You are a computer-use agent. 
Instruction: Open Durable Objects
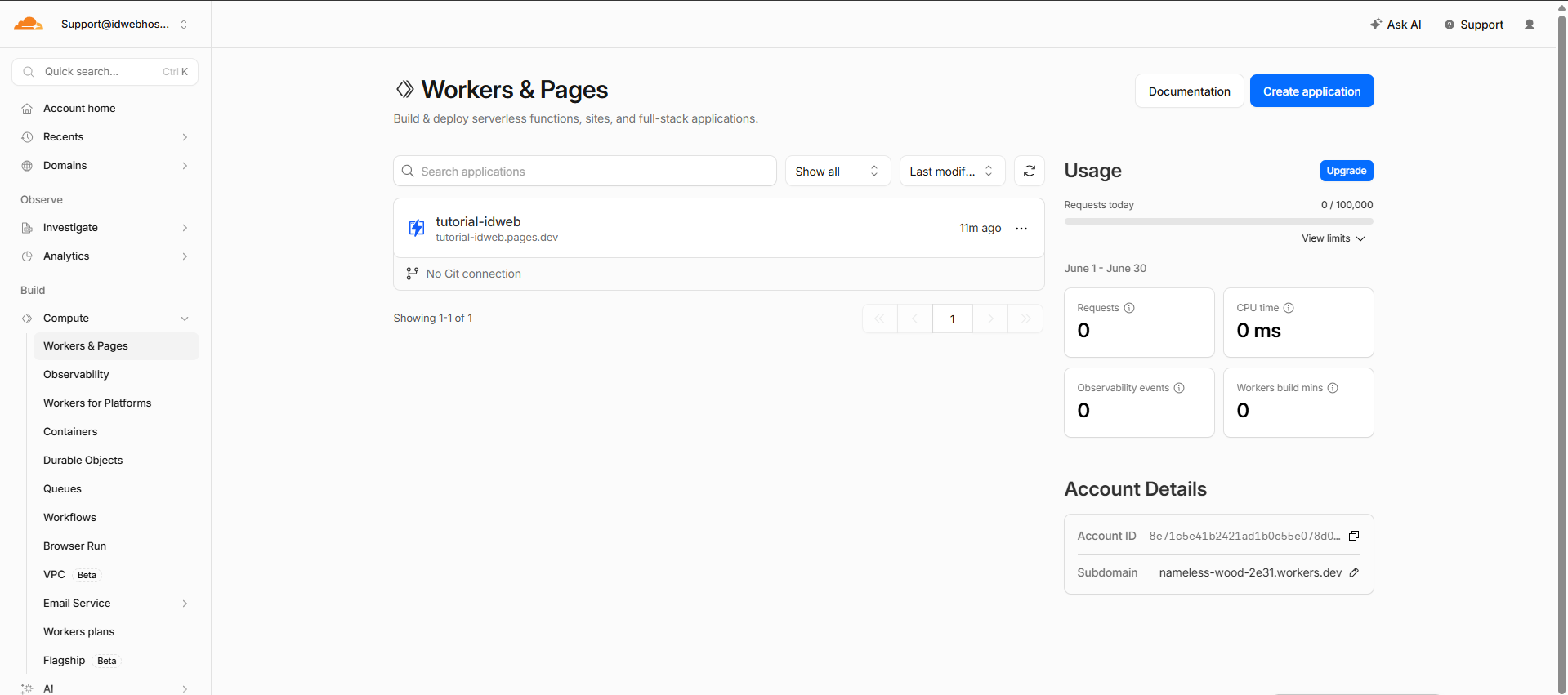[x=83, y=461]
